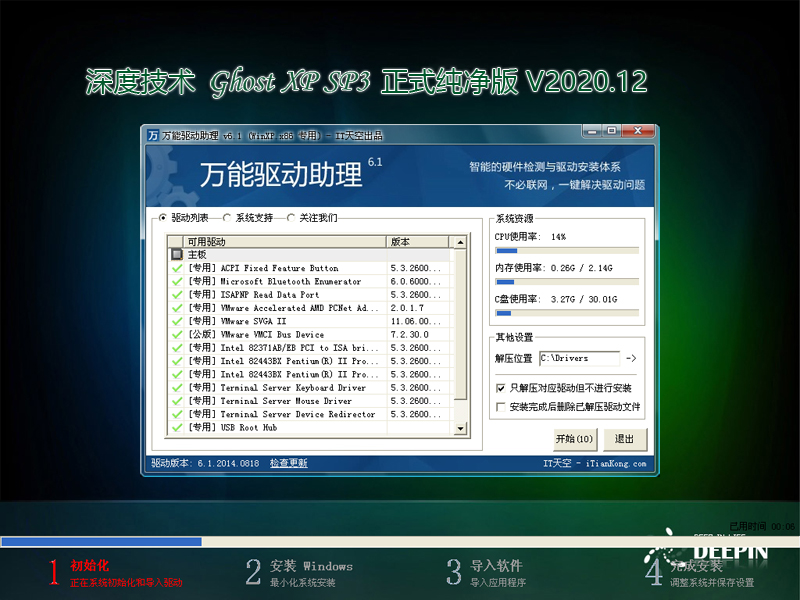Viewport: 800px width, 600px height.
Task: Click the green checkmark beside ACPI Fixed Feature Button
Action: (178, 268)
